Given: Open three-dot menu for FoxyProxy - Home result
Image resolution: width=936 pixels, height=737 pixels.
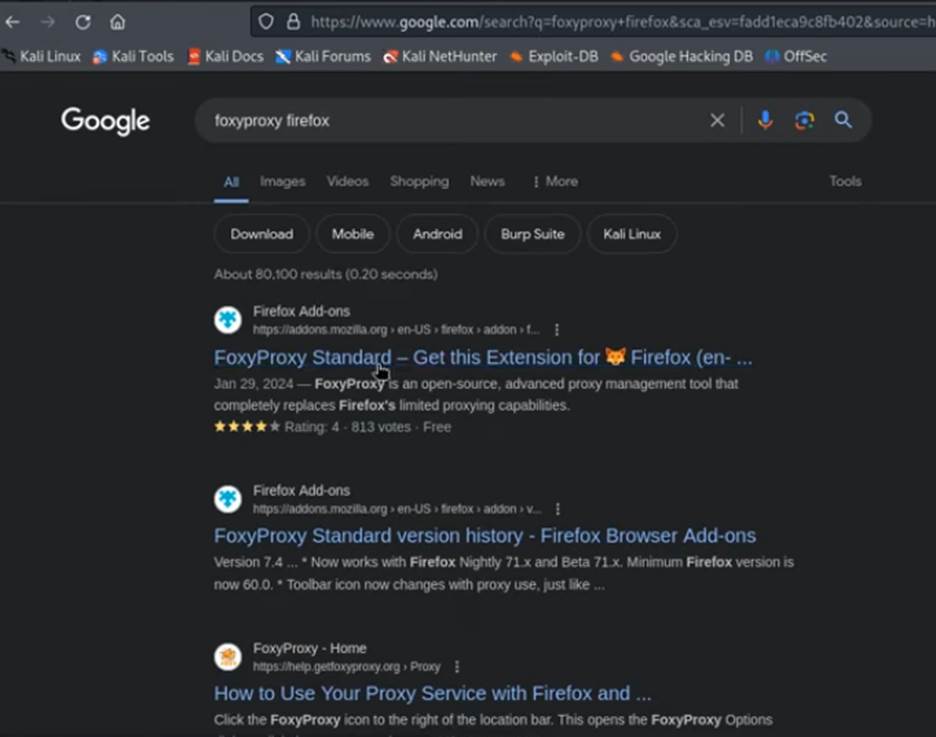Looking at the screenshot, I should click(x=457, y=667).
